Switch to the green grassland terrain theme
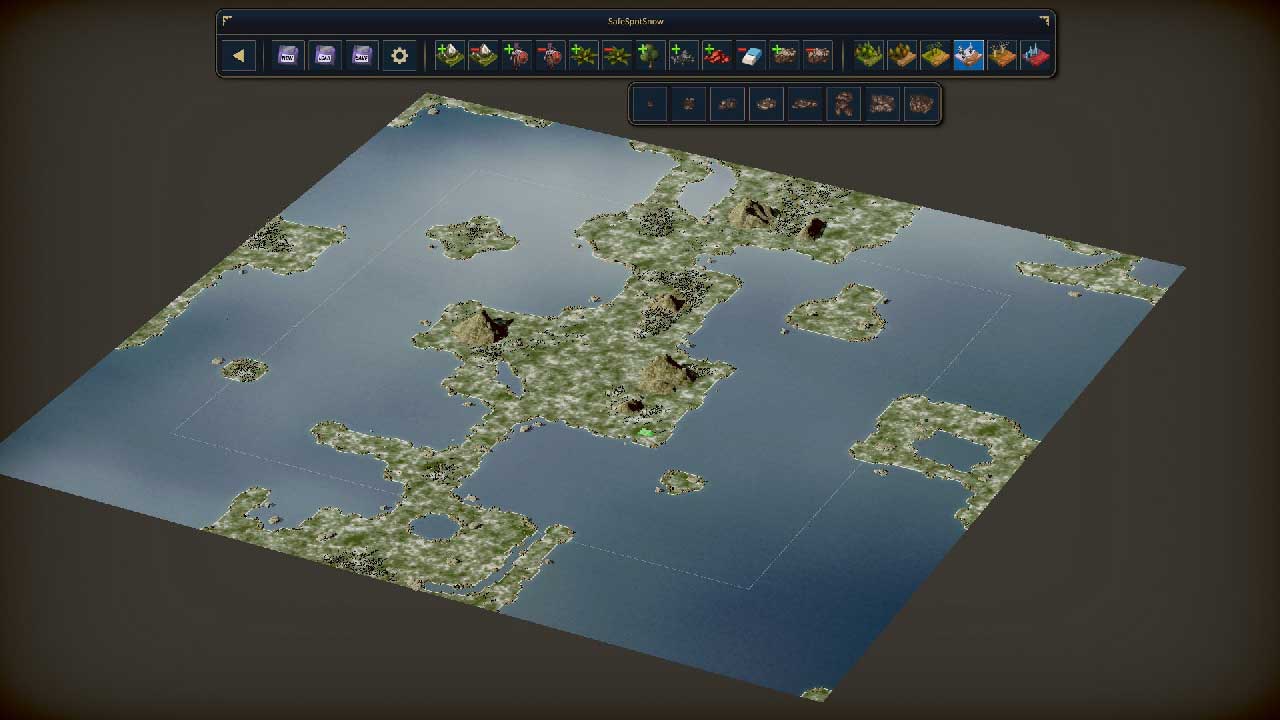Image resolution: width=1280 pixels, height=720 pixels. (x=868, y=55)
